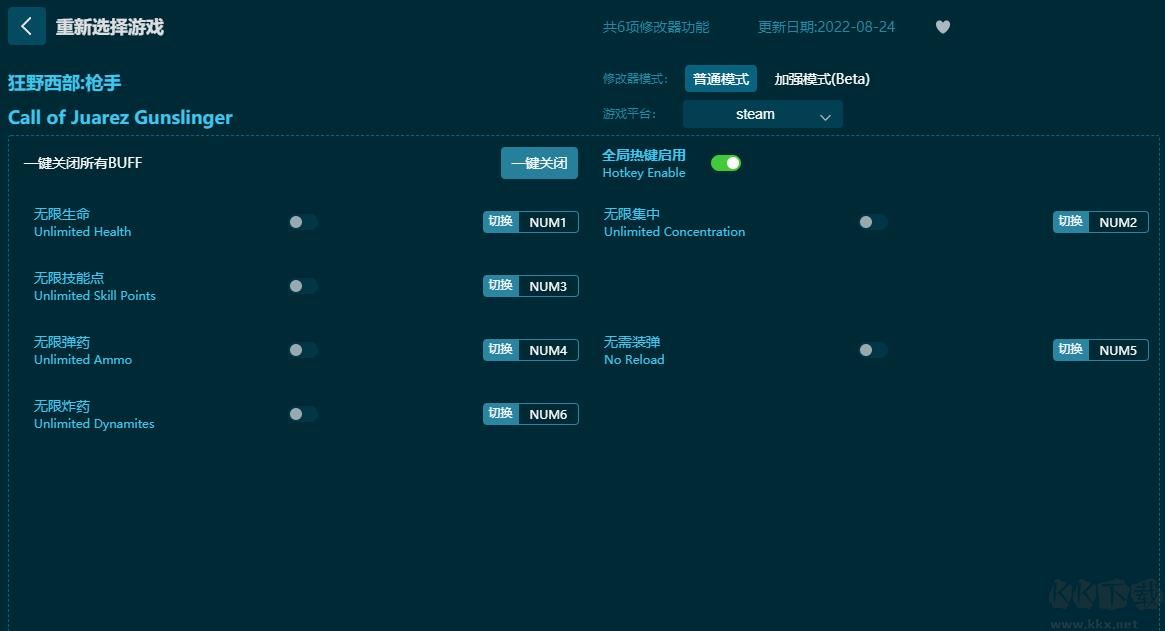1165x631 pixels.
Task: Click the back arrow icon
Action: coord(27,26)
